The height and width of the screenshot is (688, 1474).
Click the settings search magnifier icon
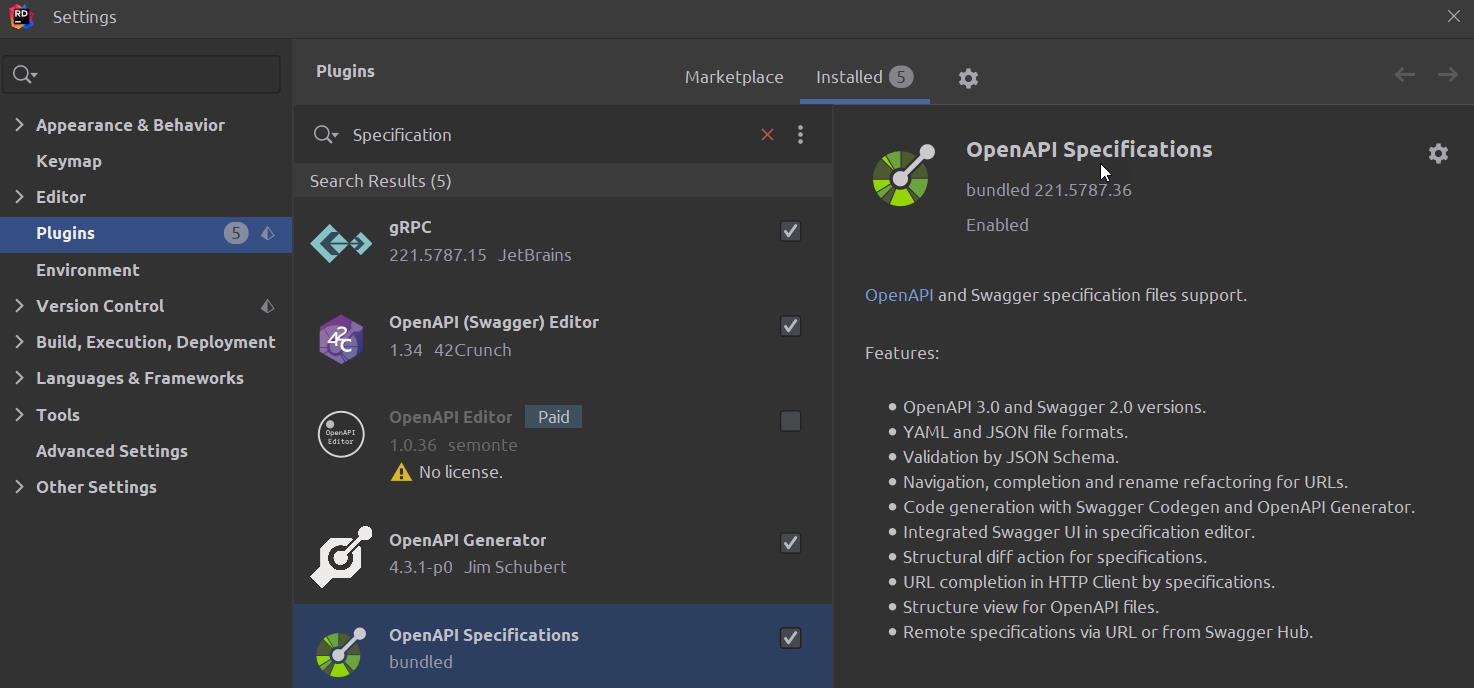tap(24, 75)
